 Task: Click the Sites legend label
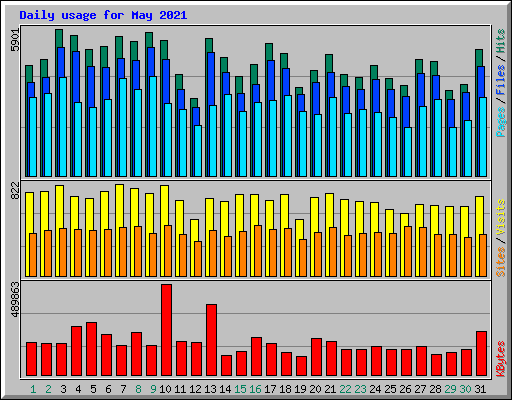pyautogui.click(x=500, y=262)
